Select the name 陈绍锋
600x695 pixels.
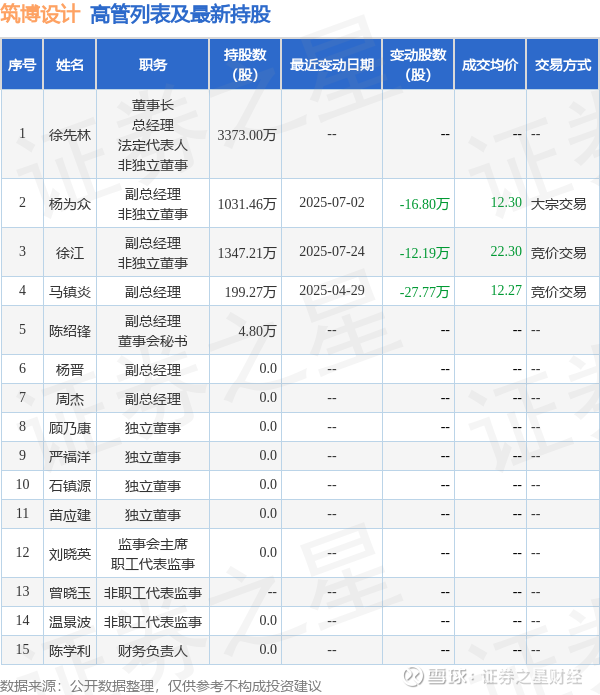(x=70, y=331)
